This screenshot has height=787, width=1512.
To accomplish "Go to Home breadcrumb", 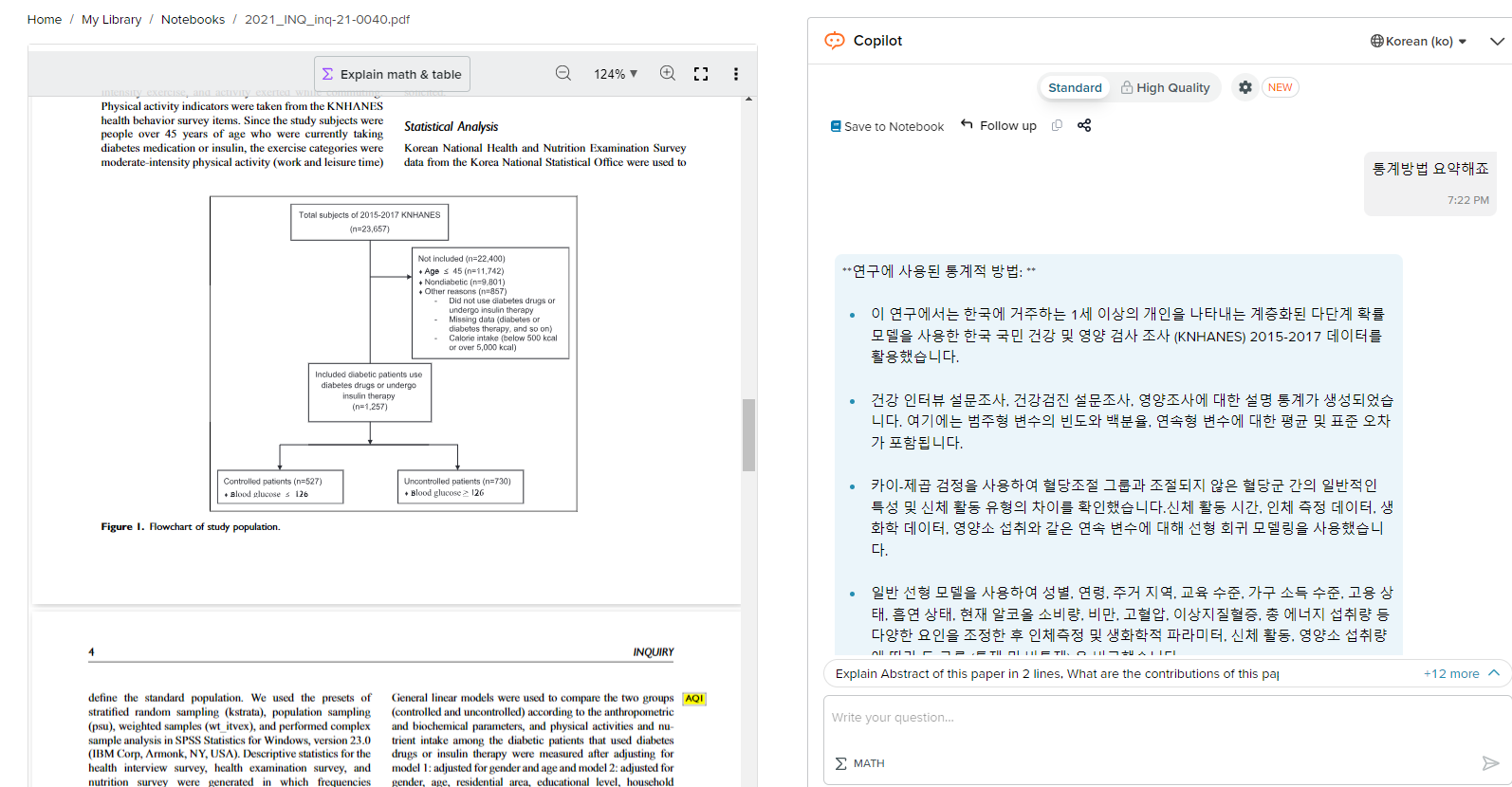I will click(45, 19).
